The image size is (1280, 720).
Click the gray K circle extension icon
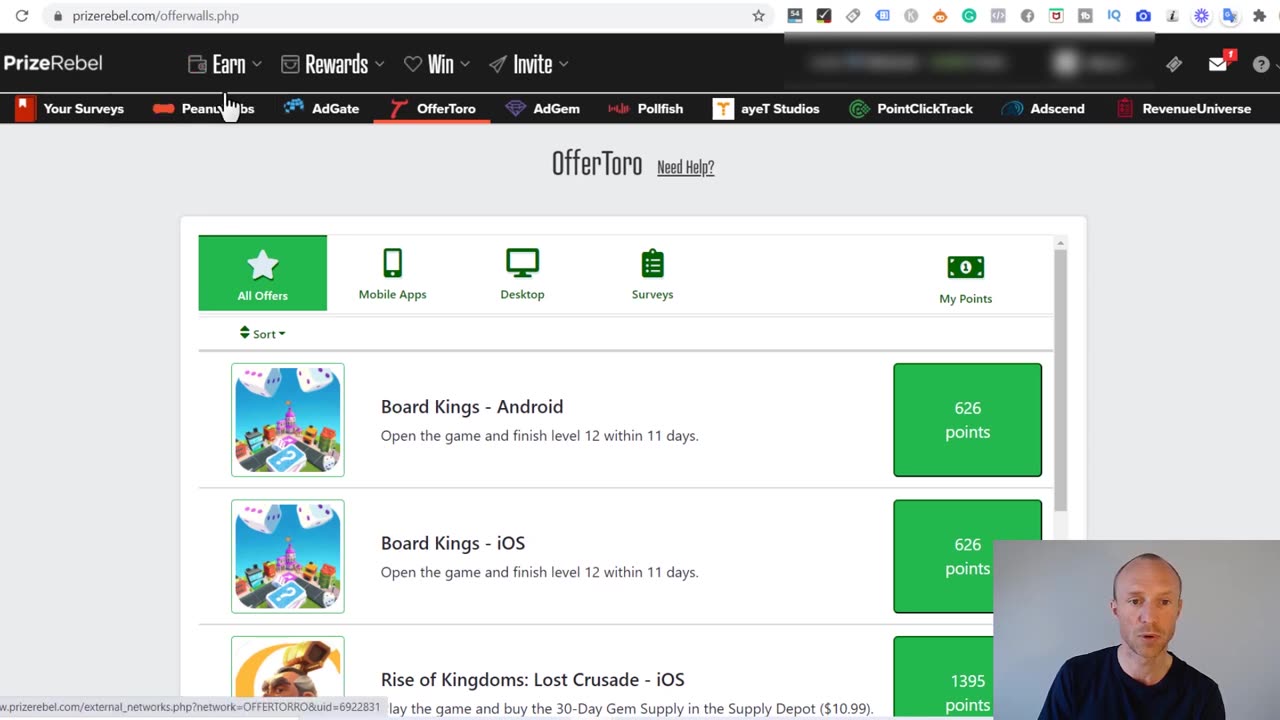911,16
